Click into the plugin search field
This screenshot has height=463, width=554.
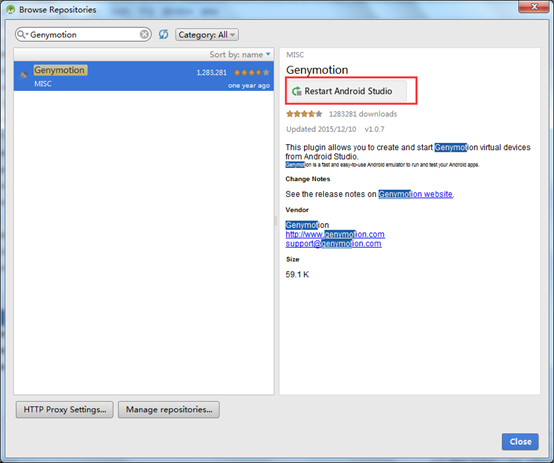coord(83,35)
